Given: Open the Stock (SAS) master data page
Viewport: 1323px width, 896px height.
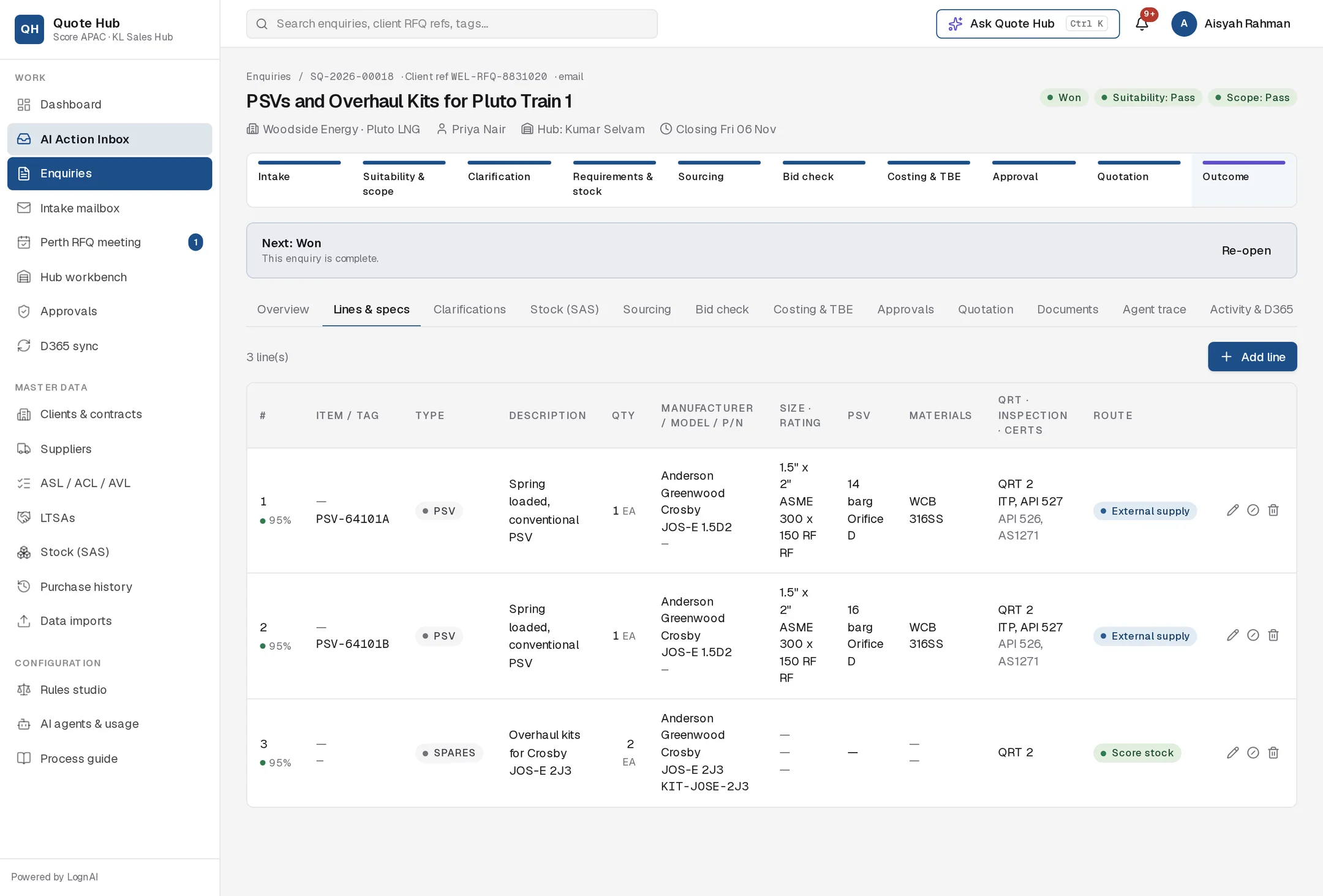Looking at the screenshot, I should point(110,552).
